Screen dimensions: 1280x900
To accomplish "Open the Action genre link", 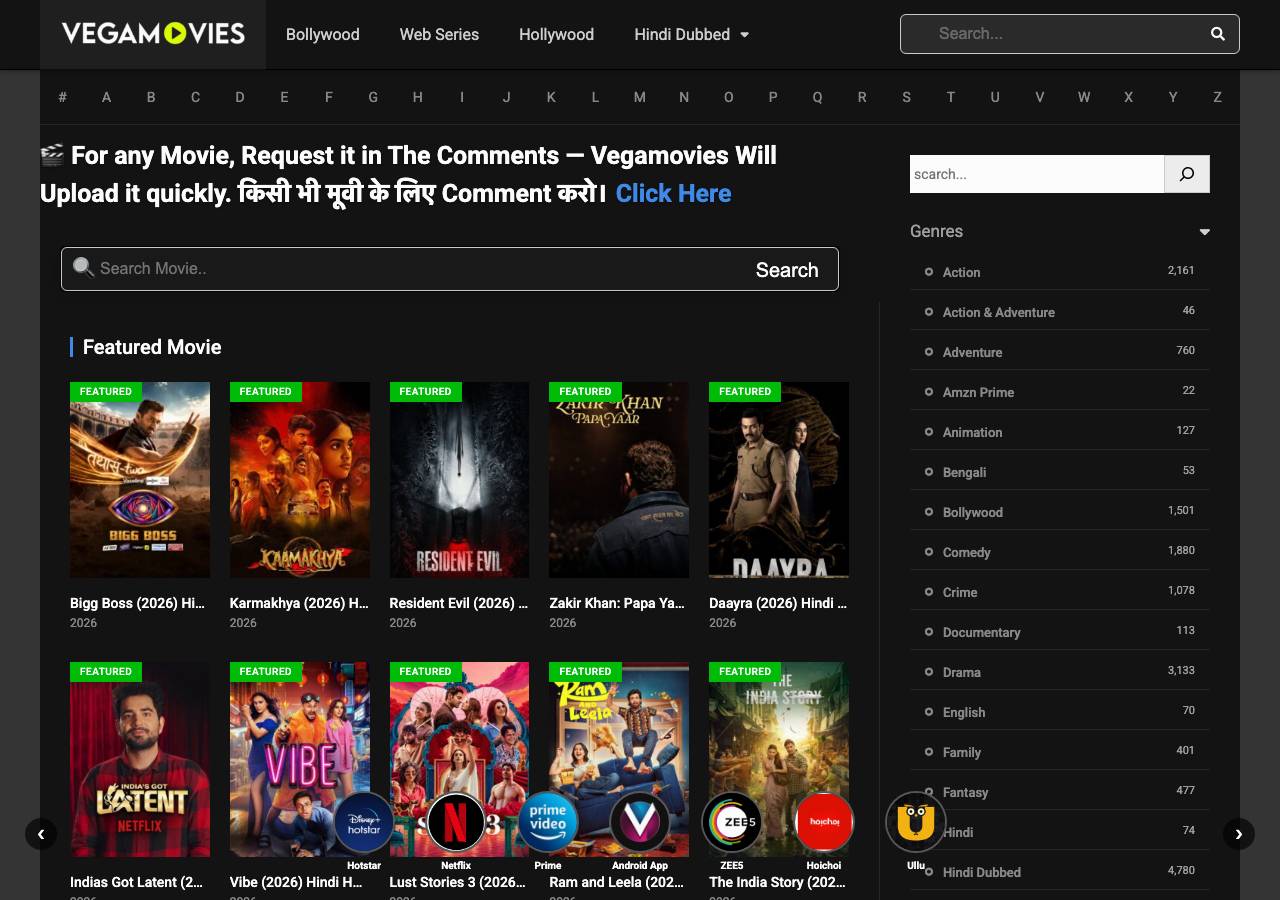I will 961,272.
